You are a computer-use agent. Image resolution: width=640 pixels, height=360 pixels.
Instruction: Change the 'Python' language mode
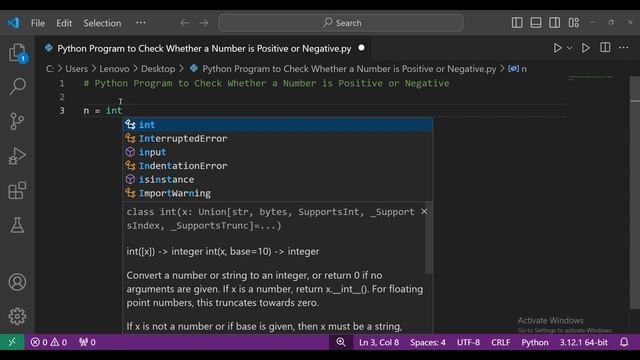point(535,342)
